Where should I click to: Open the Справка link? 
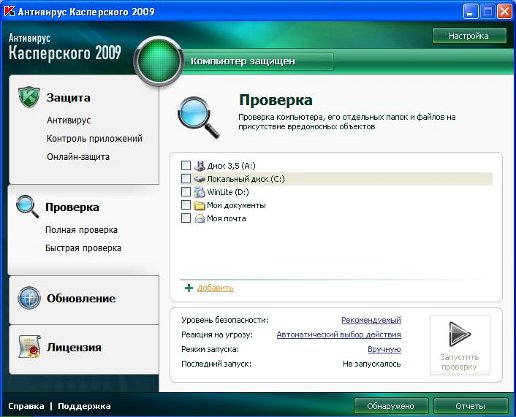tap(26, 406)
